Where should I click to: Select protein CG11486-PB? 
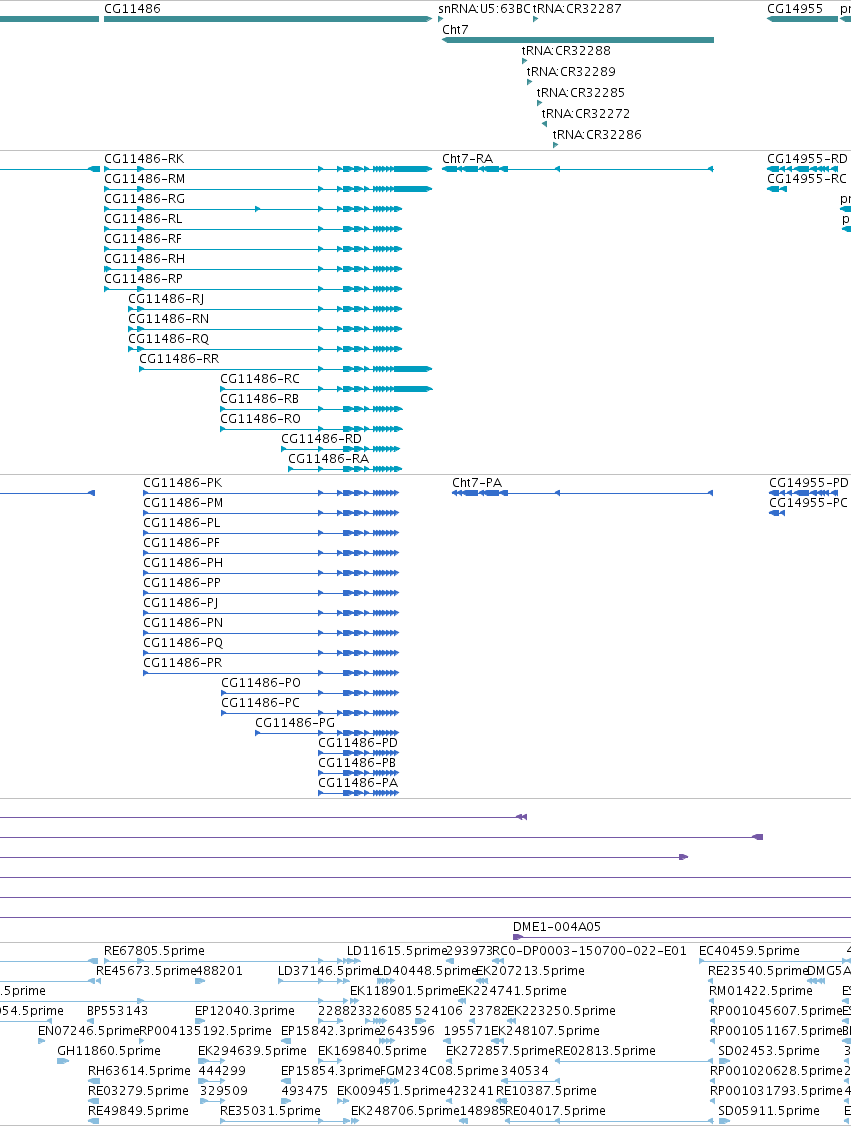coord(357,763)
